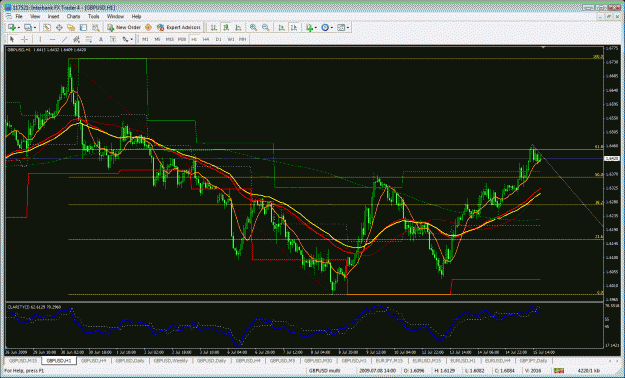Image resolution: width=625 pixels, height=378 pixels.
Task: Switch chart to bar chart icon
Action: [214, 28]
